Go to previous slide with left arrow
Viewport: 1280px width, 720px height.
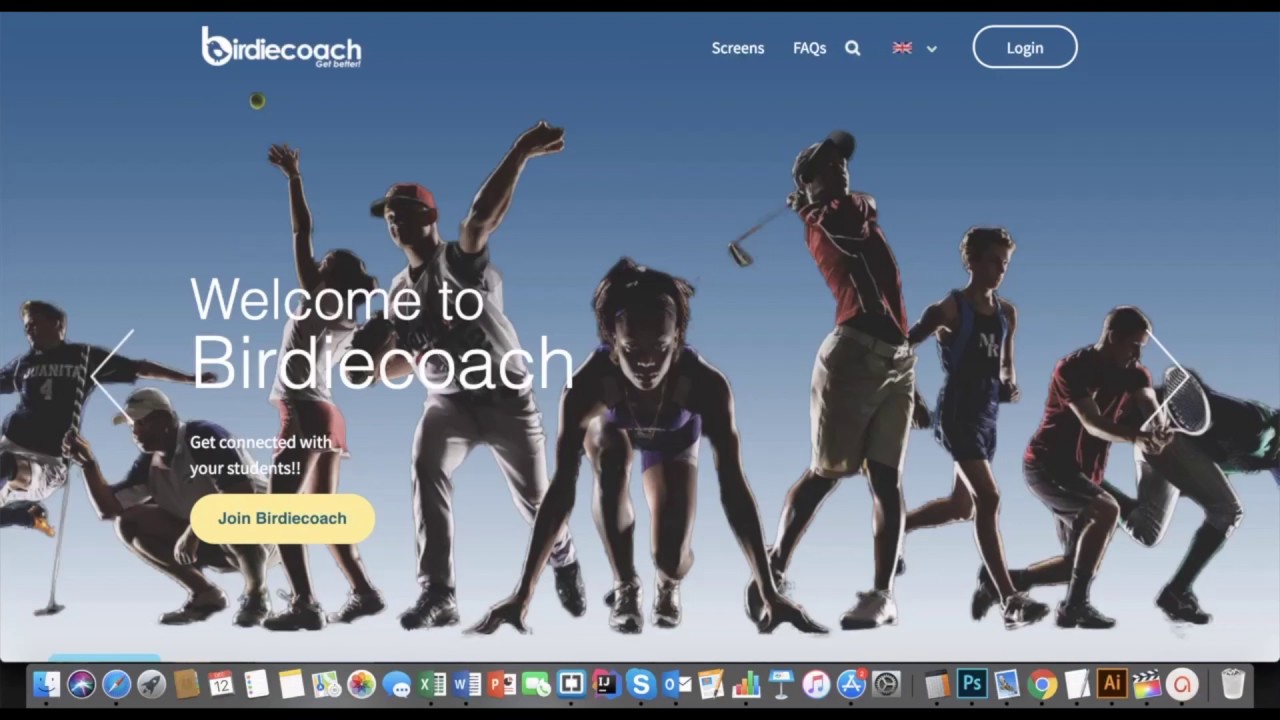tap(112, 375)
